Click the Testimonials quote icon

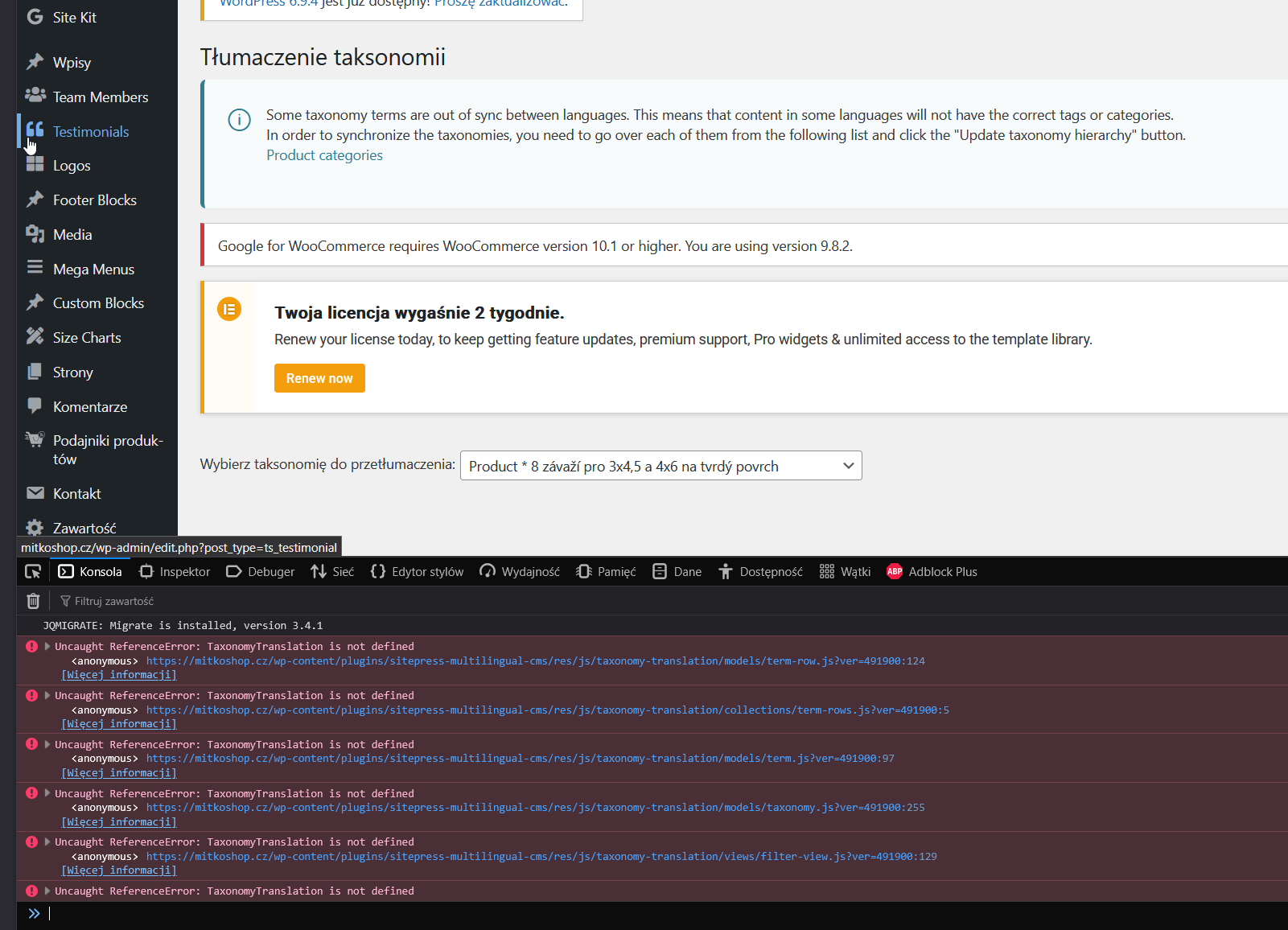pos(35,130)
